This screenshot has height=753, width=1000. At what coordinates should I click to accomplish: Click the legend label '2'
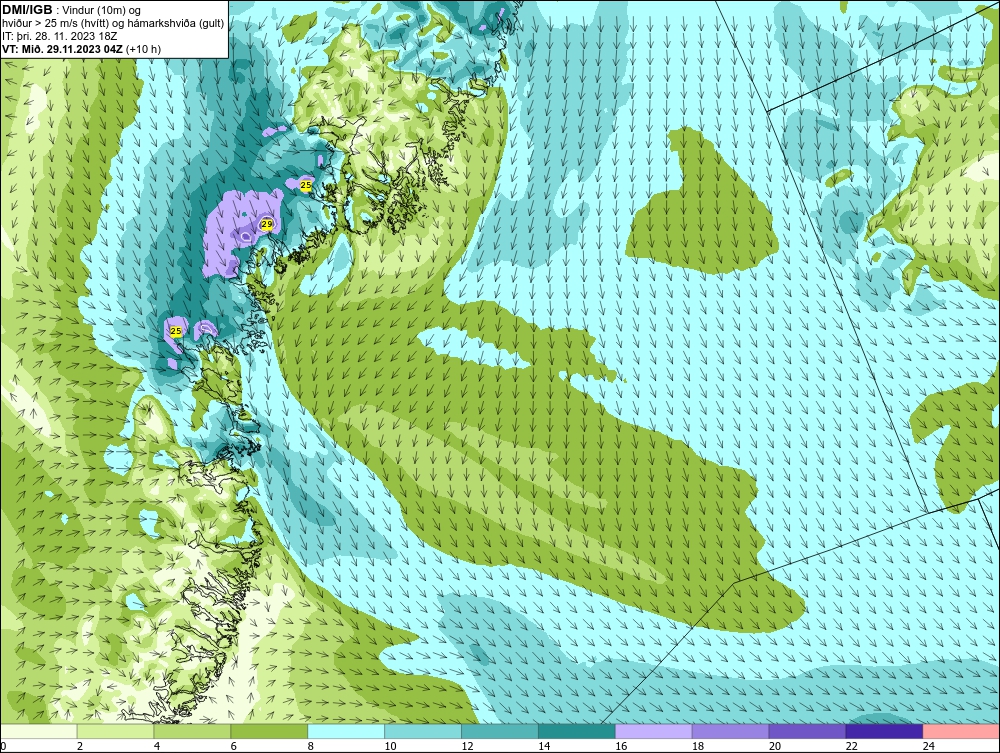[80, 746]
